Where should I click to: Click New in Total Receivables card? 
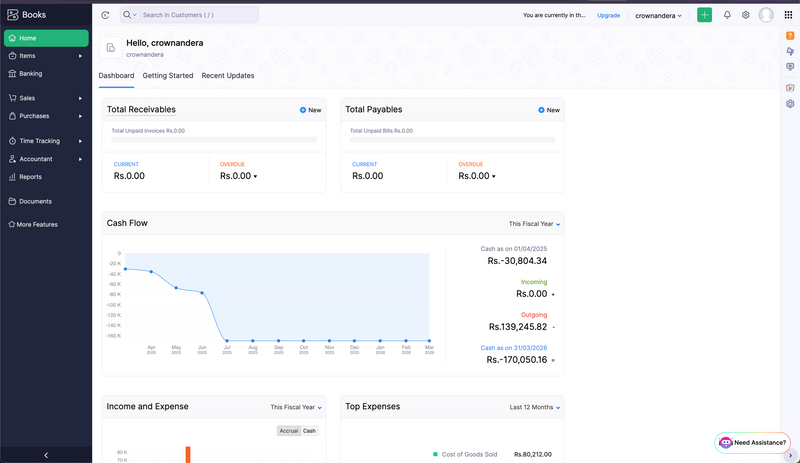(x=310, y=110)
